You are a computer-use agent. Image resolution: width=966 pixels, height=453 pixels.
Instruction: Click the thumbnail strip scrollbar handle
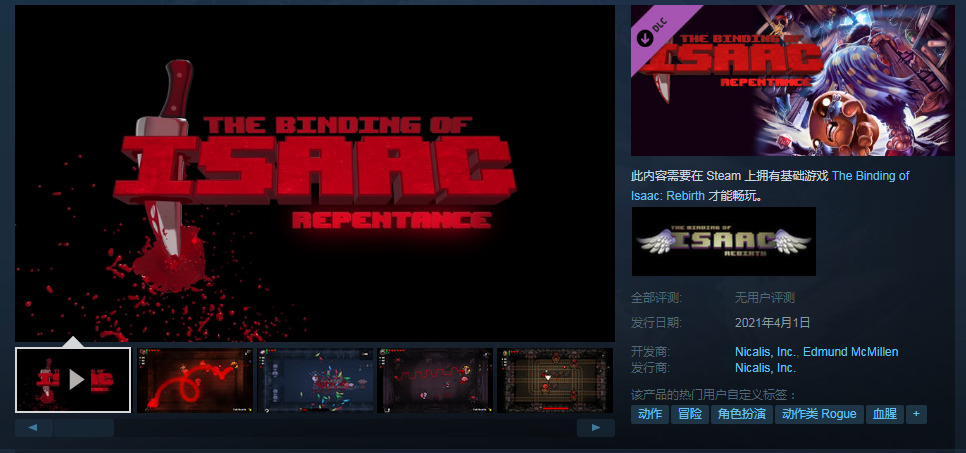point(83,428)
